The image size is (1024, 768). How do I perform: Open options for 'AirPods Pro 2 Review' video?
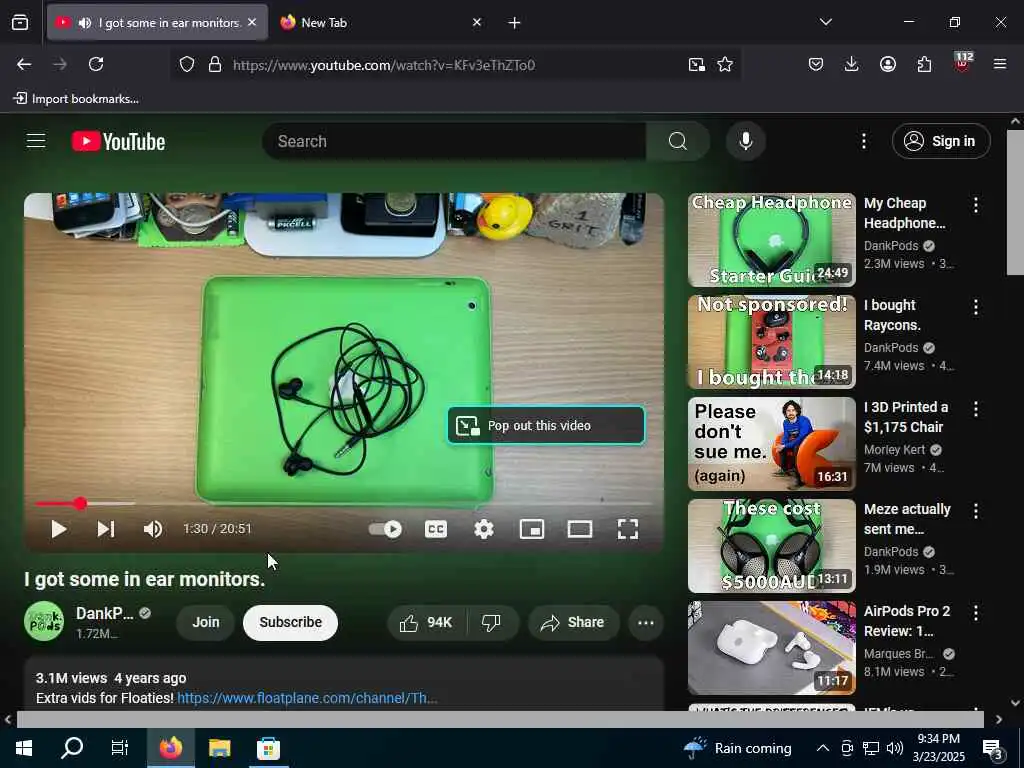coord(976,613)
